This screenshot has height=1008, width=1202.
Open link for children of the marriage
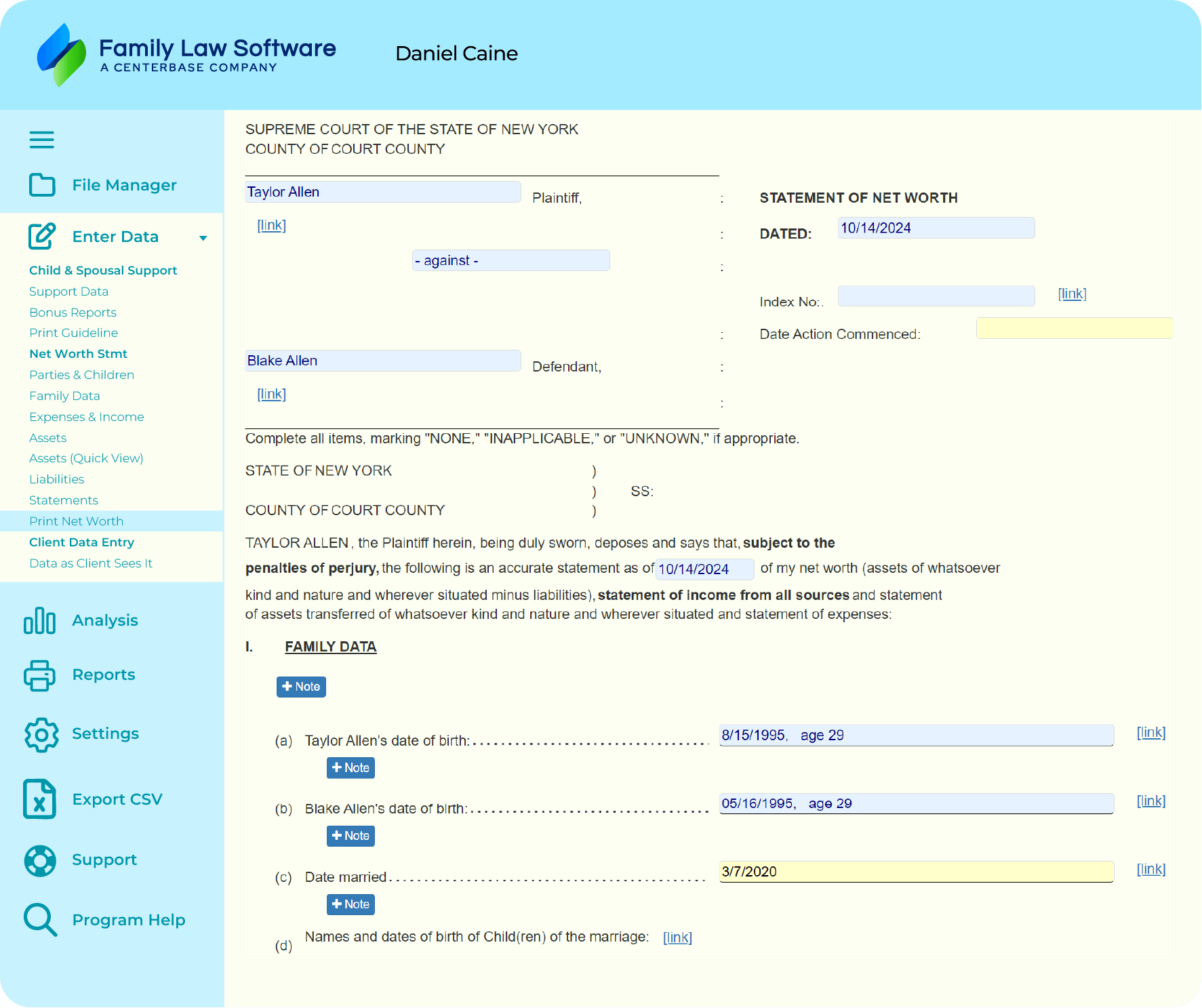pos(677,938)
